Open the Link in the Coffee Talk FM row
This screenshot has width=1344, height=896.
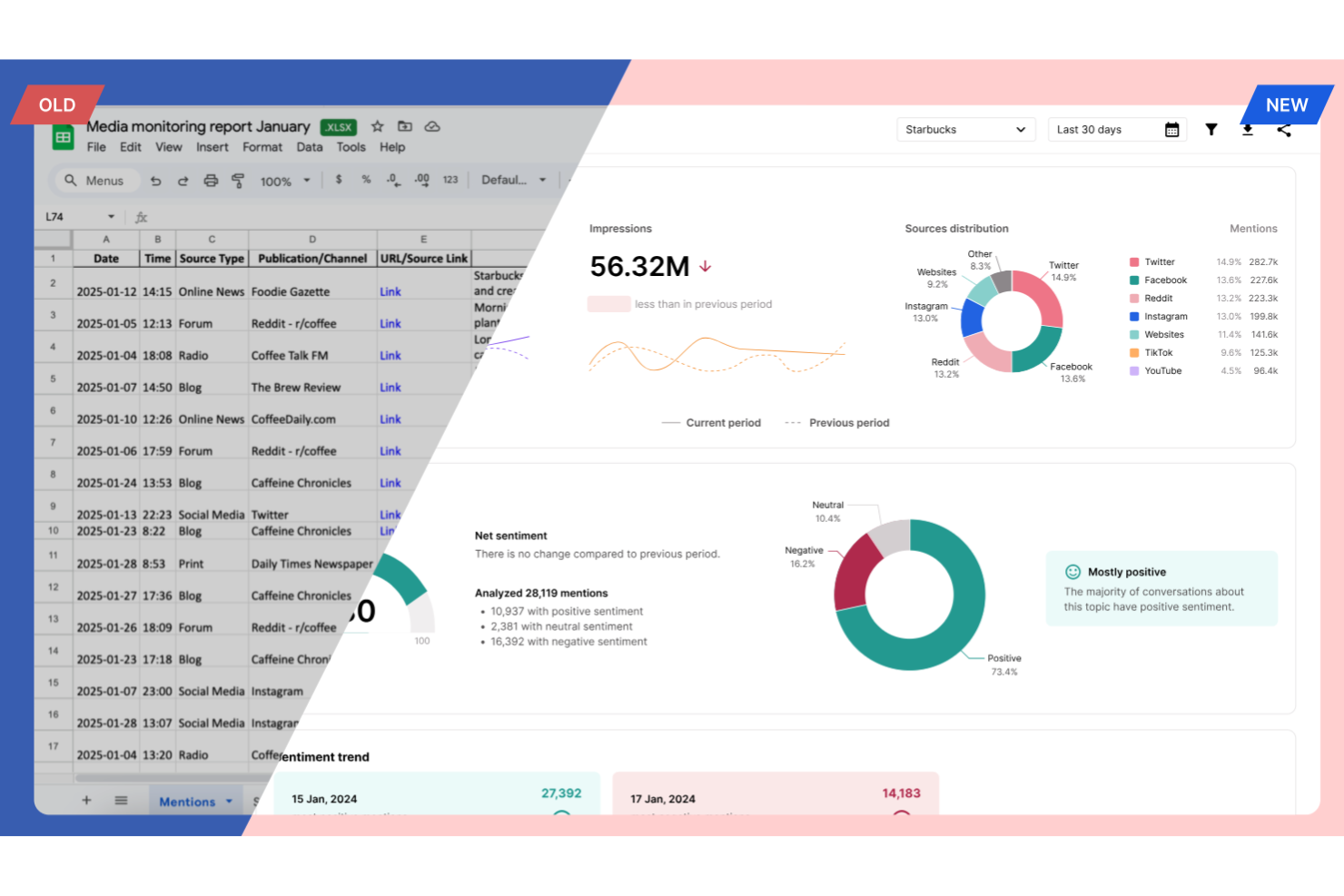click(390, 355)
